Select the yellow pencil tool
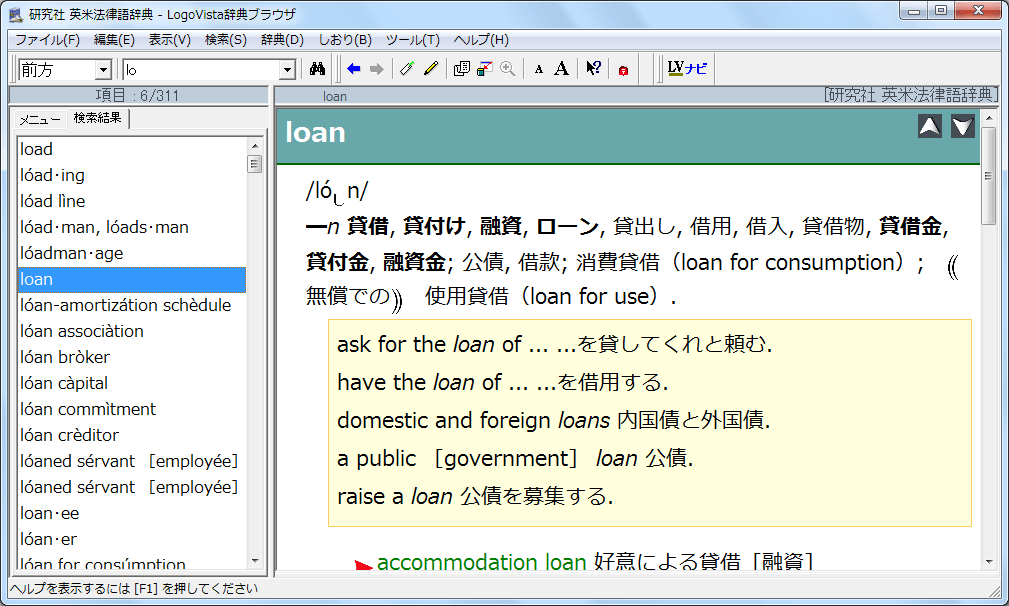This screenshot has height=606, width=1009. (x=431, y=69)
